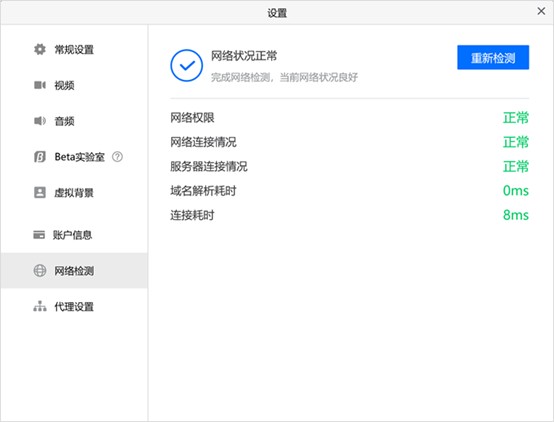Click the Beta实验室 beta icon
This screenshot has height=422, width=554.
[40, 157]
